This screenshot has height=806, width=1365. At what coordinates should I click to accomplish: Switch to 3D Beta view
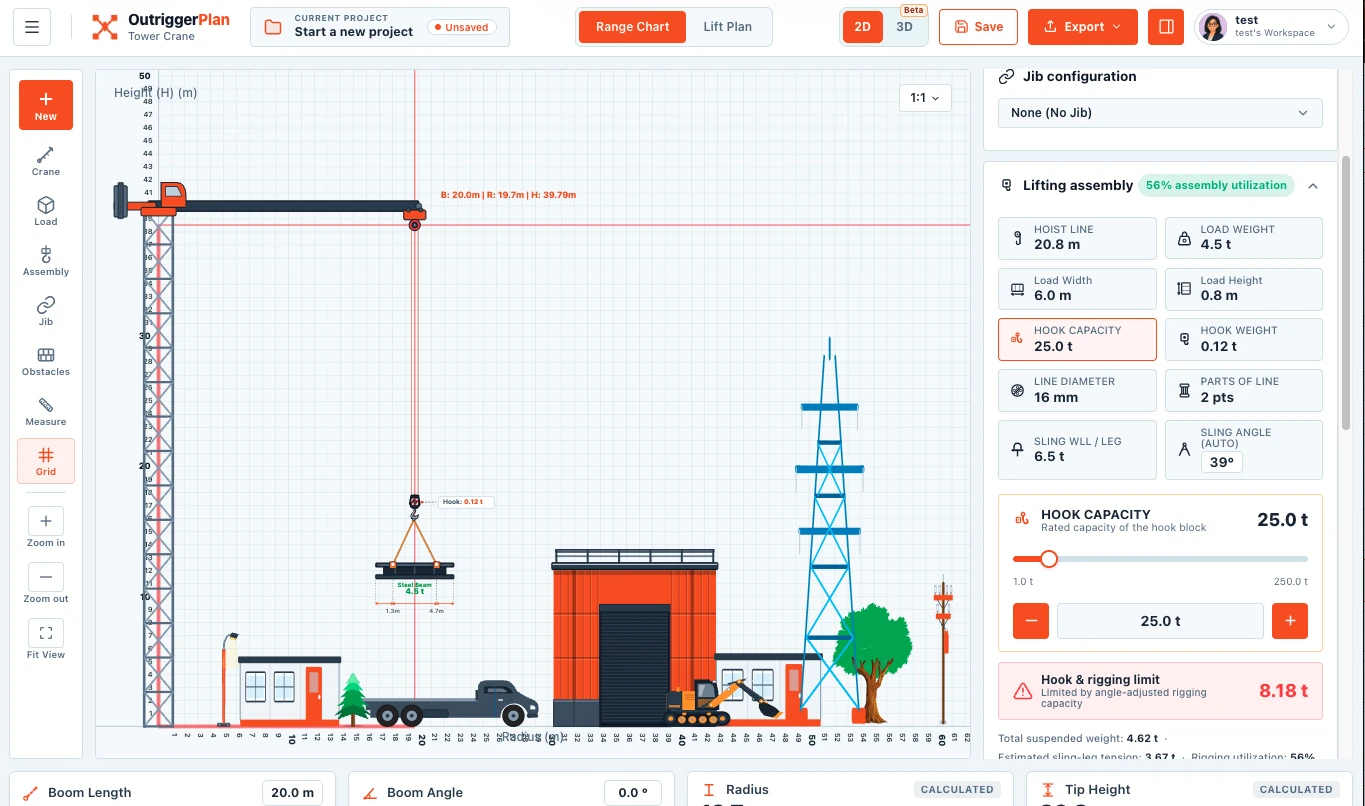(904, 27)
